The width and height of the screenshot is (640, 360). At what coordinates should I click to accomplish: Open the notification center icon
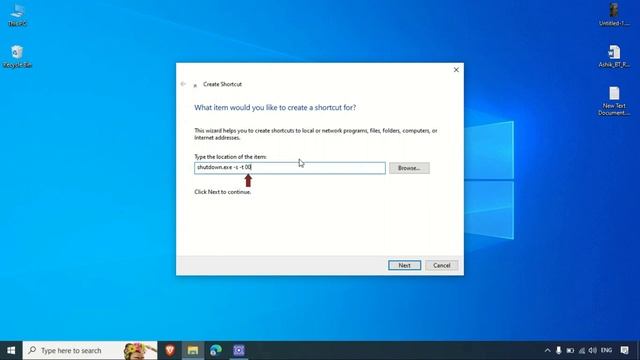[x=624, y=350]
